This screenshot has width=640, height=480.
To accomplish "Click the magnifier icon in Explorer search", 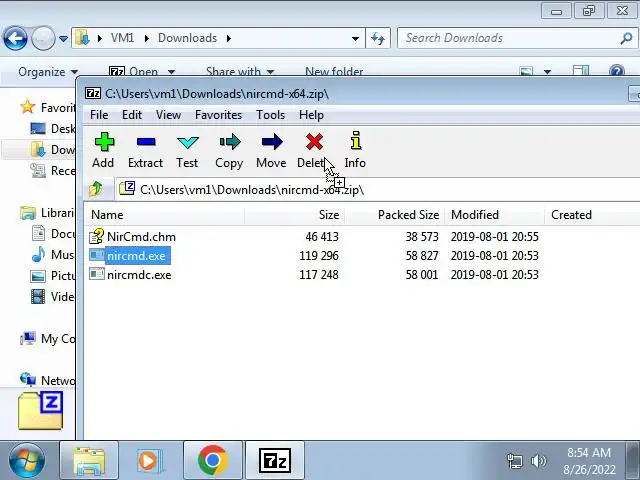I will tap(626, 38).
